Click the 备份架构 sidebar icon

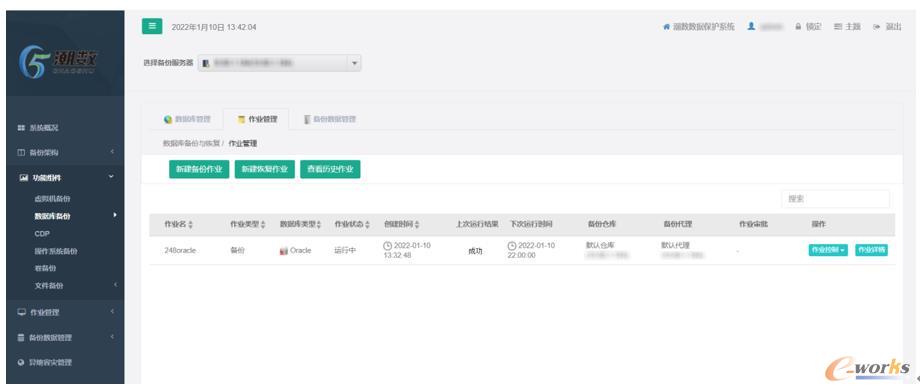(21, 152)
